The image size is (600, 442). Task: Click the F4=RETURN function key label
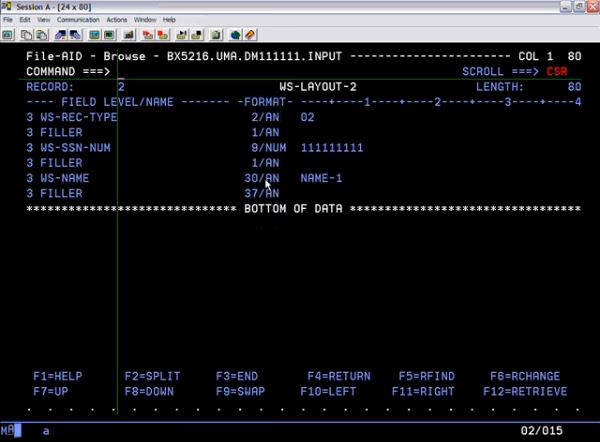click(339, 376)
